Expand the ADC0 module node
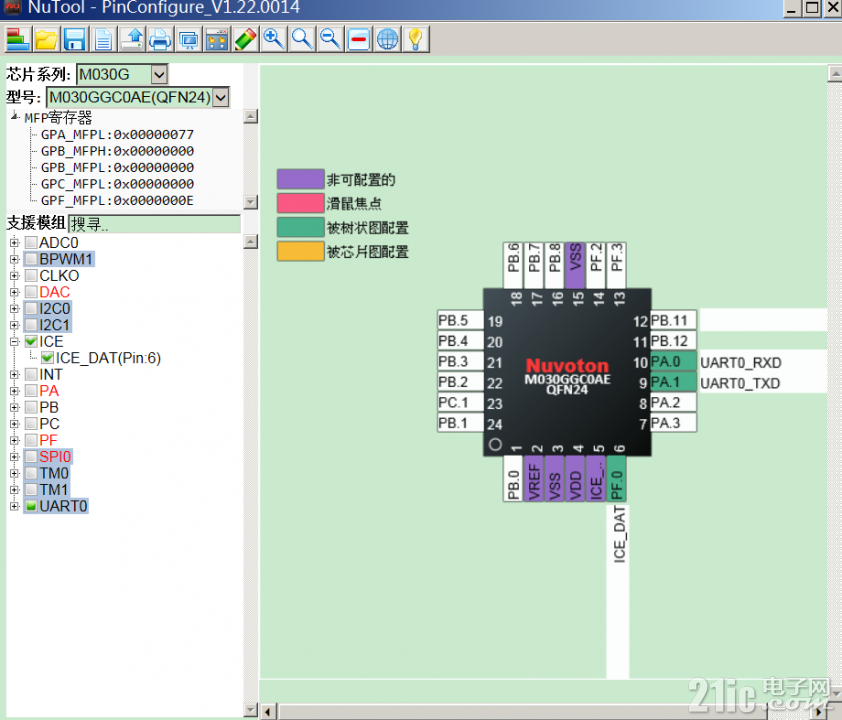Image resolution: width=842 pixels, height=720 pixels. point(14,243)
